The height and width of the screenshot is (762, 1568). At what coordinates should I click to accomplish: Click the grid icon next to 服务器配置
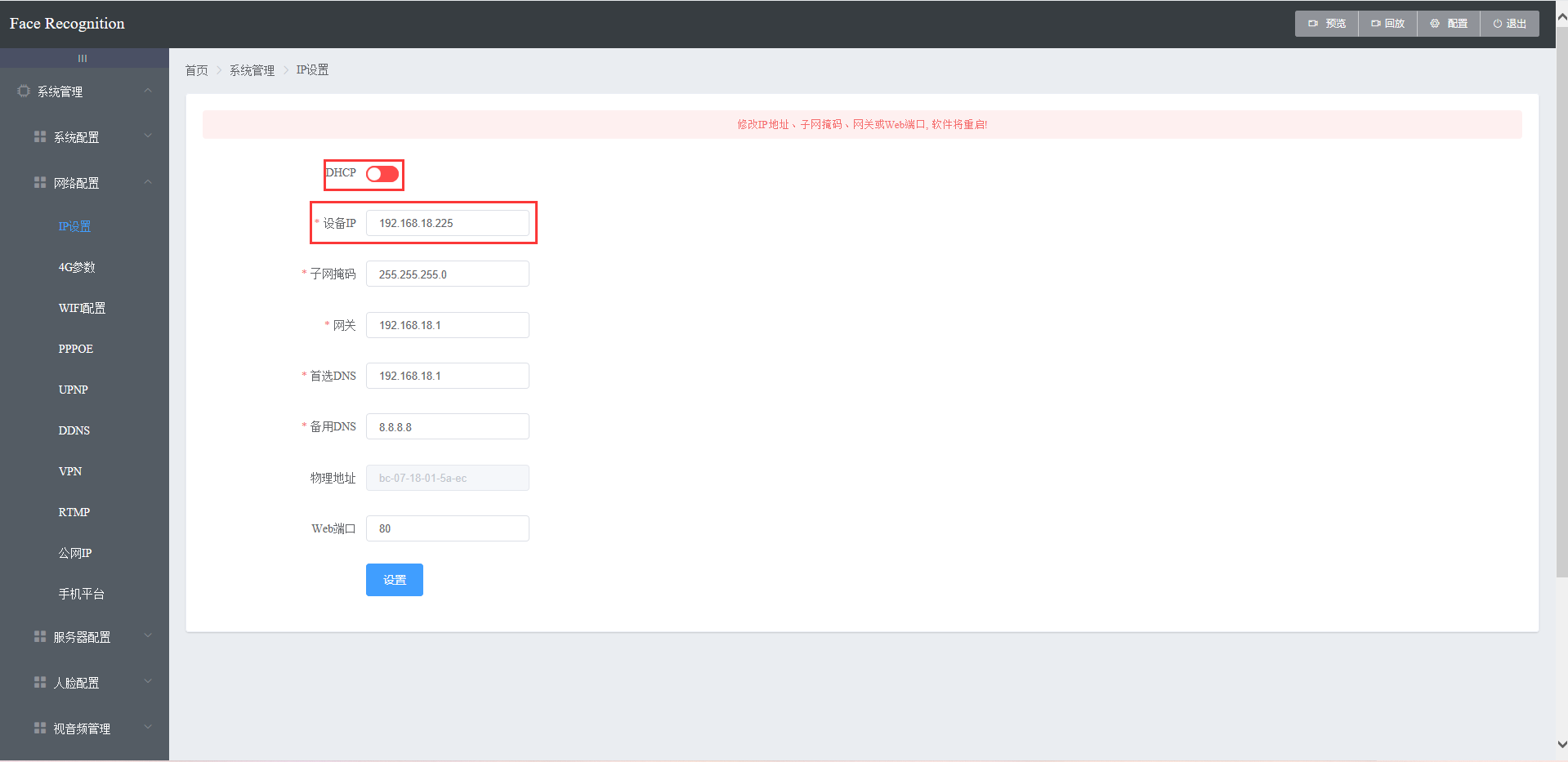40,636
